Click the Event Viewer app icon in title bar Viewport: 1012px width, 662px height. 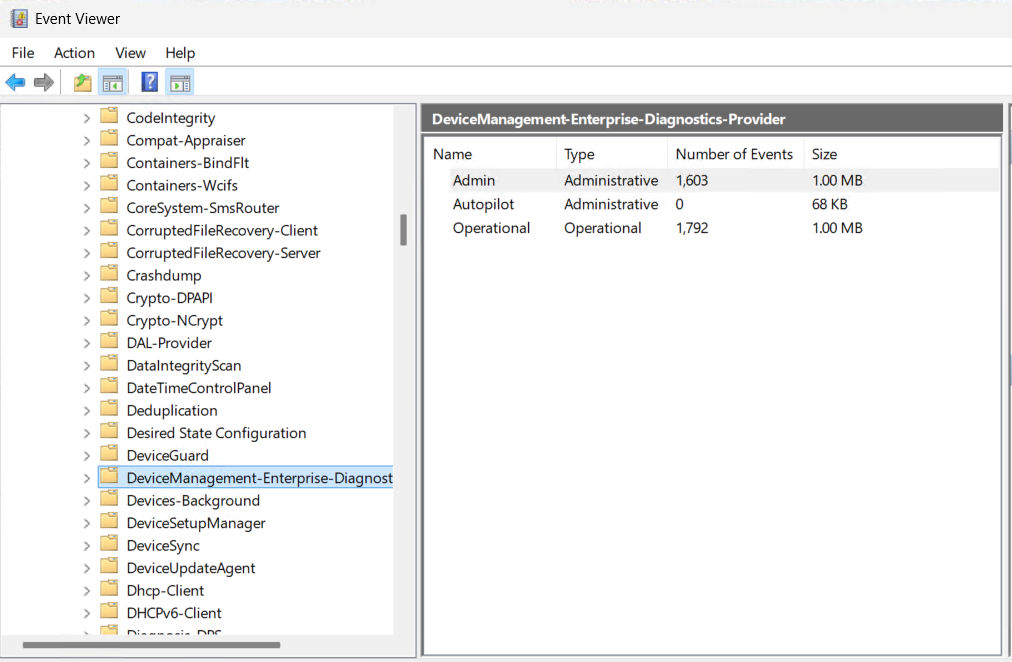coord(19,19)
